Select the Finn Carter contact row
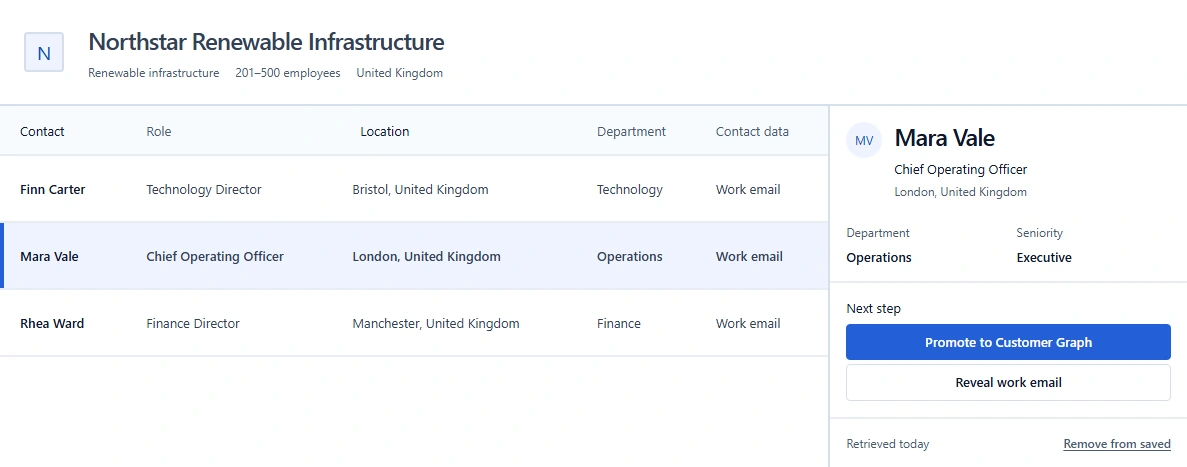This screenshot has height=467, width=1187. point(414,189)
